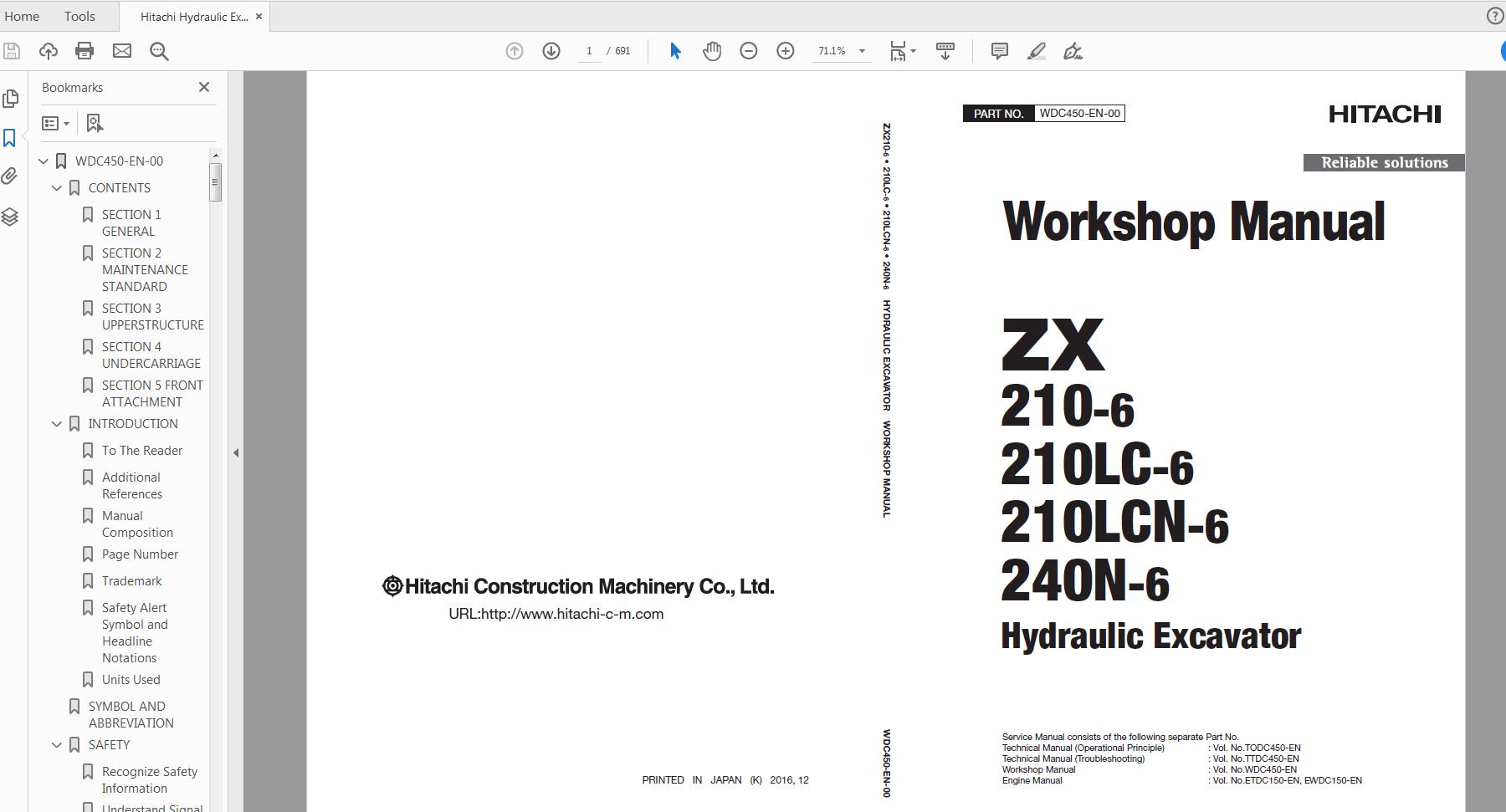Open the page thumbnails panel icon
Image resolution: width=1506 pixels, height=812 pixels.
tap(10, 99)
